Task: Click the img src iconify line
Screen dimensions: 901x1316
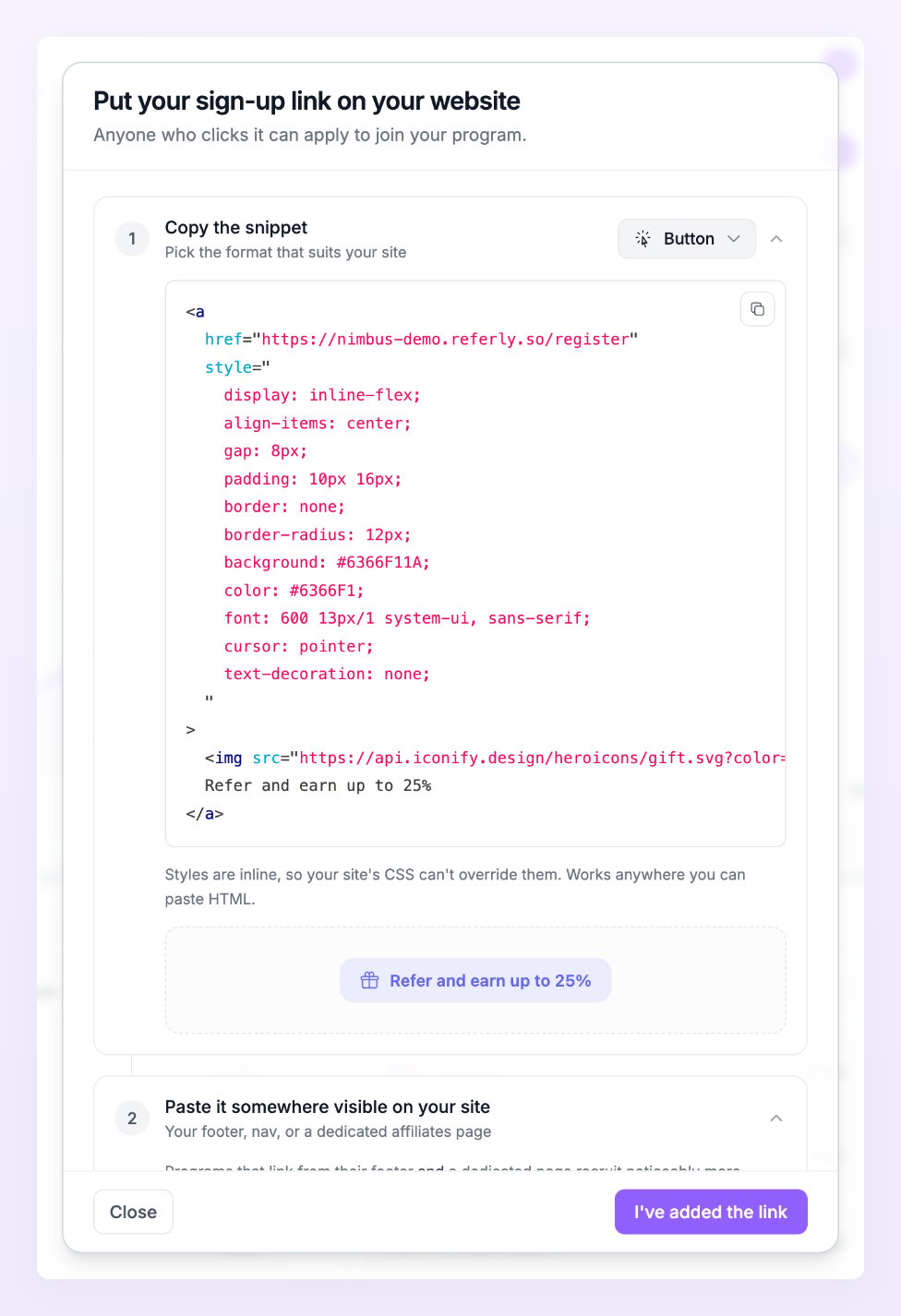Action: (495, 758)
